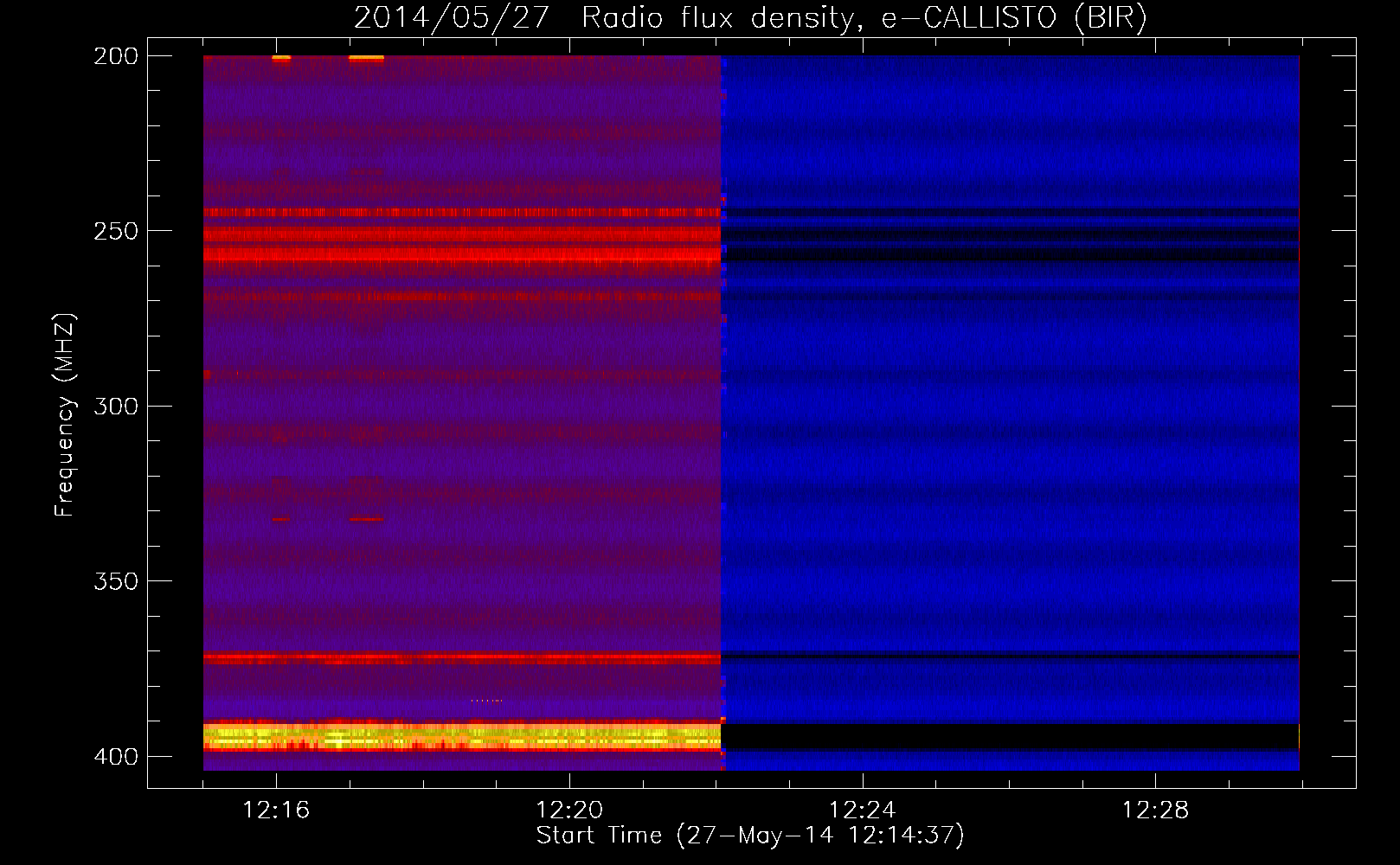Click the 250 frequency tick label
The width and height of the screenshot is (1400, 865).
pos(116,231)
